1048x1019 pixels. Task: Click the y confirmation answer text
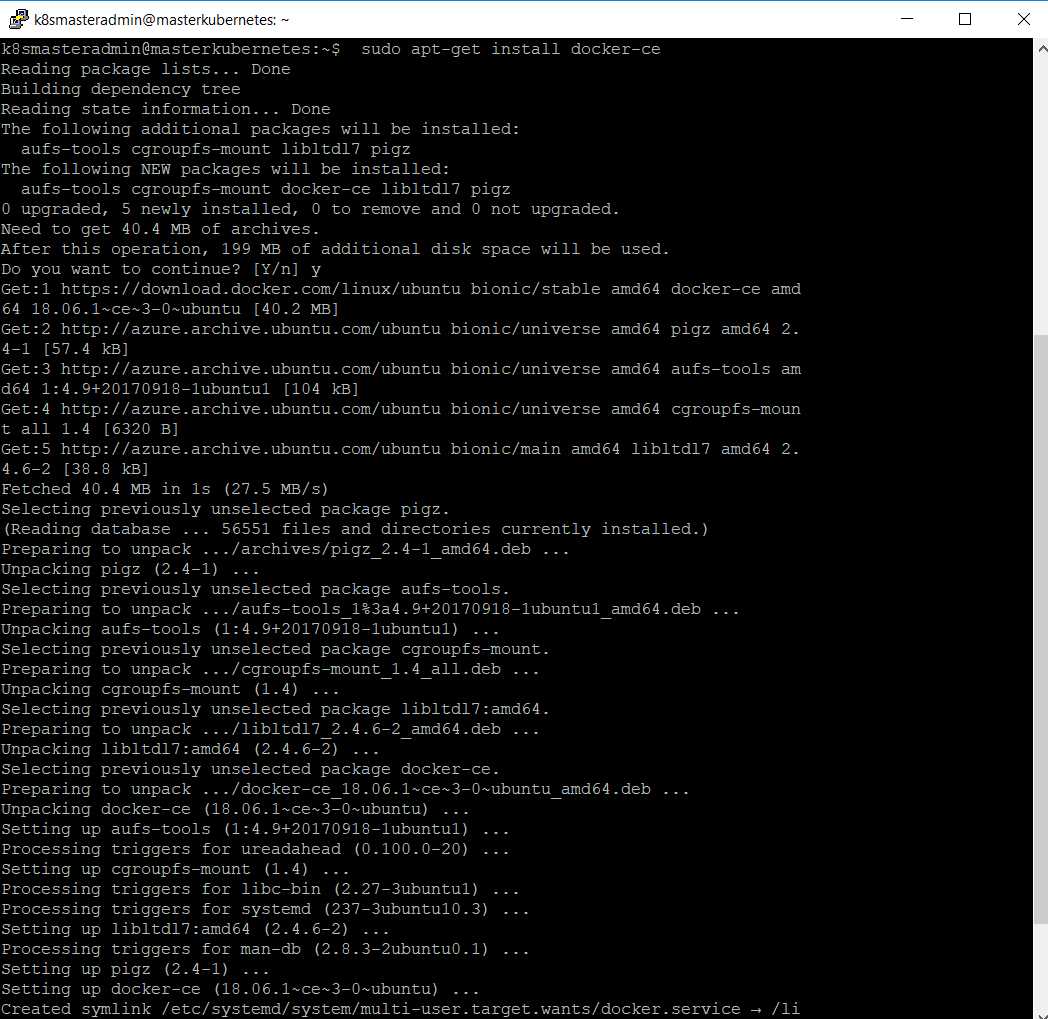pyautogui.click(x=316, y=268)
